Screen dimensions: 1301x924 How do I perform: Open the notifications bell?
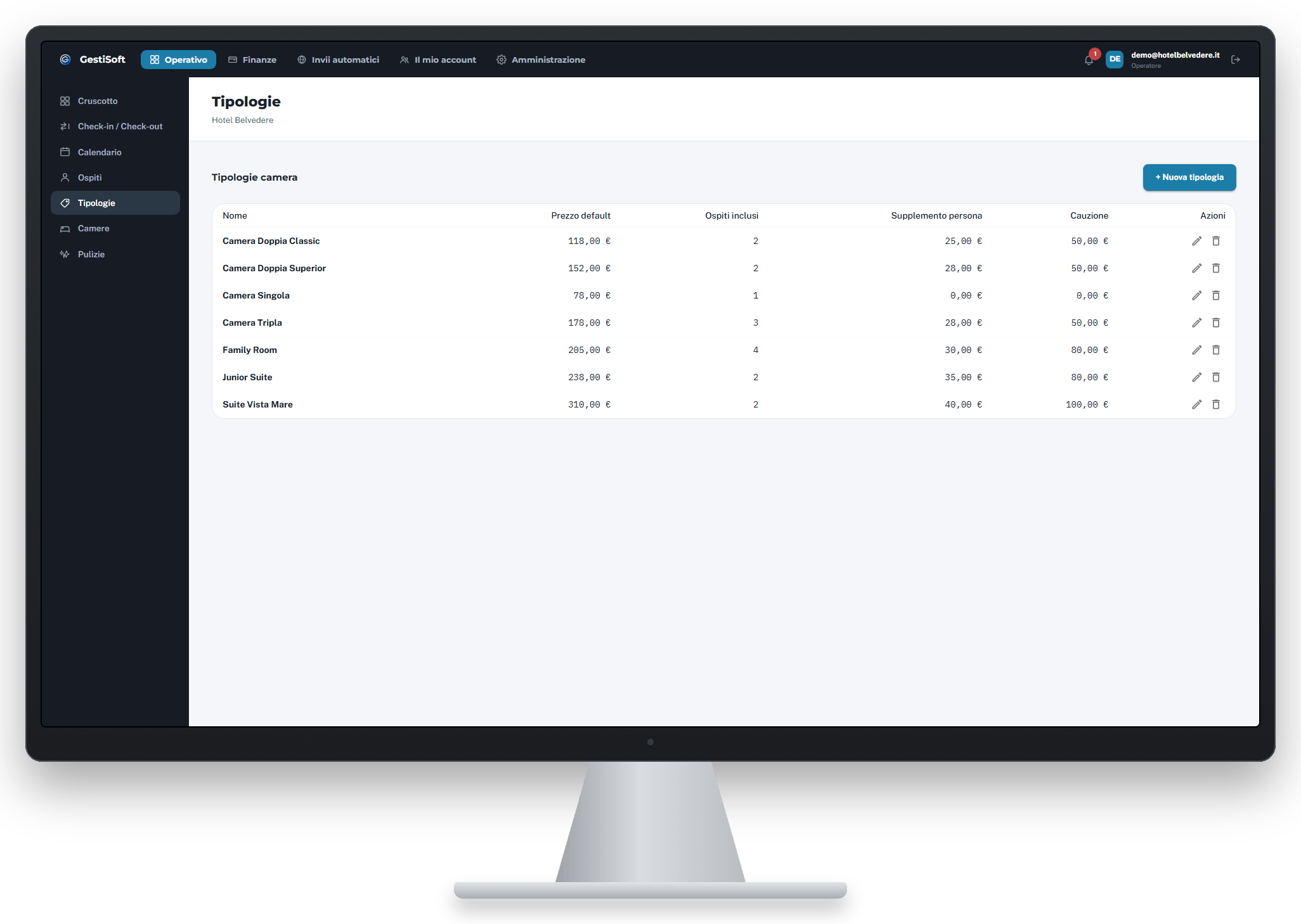tap(1089, 60)
